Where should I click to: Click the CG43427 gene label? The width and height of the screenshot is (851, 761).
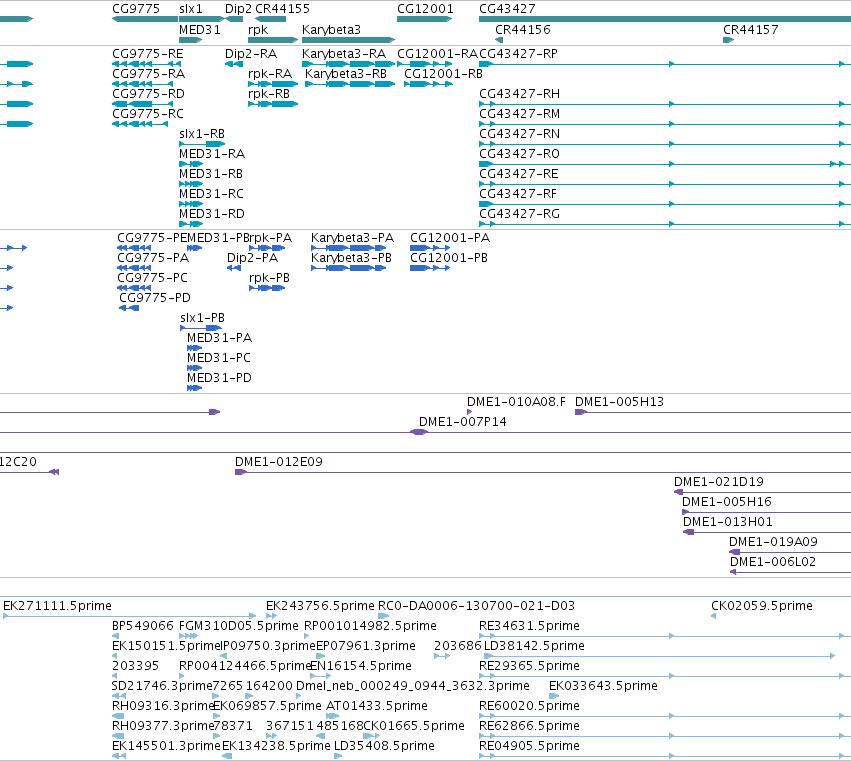tap(507, 9)
